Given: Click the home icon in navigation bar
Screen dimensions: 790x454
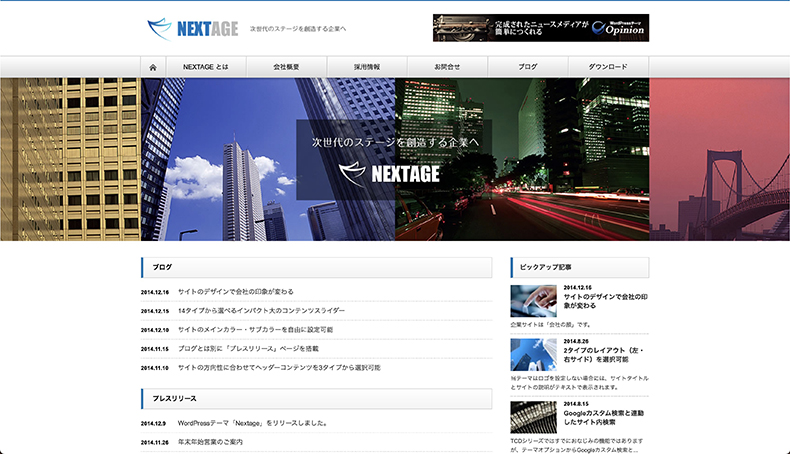Looking at the screenshot, I should click(153, 67).
